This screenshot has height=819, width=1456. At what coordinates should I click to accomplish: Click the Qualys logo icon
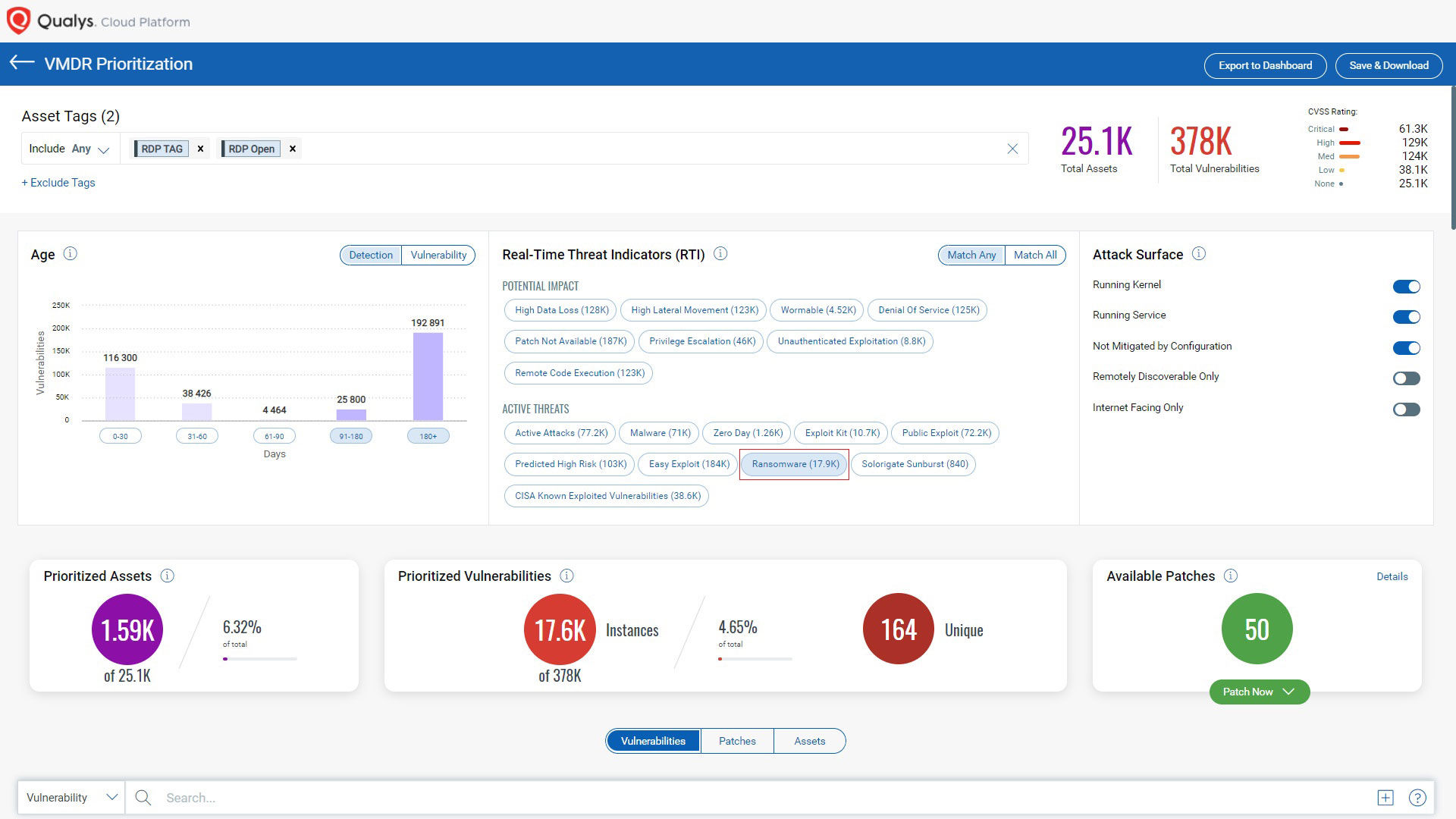click(x=18, y=20)
